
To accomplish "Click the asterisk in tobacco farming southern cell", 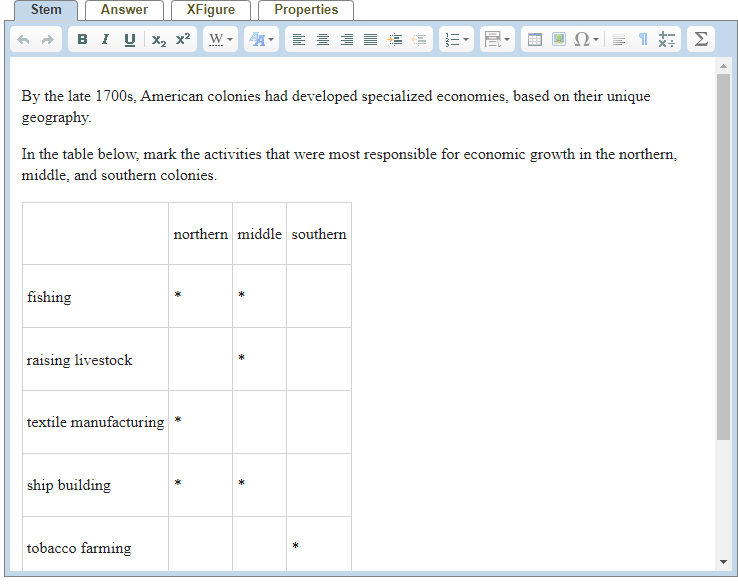I will [x=296, y=546].
